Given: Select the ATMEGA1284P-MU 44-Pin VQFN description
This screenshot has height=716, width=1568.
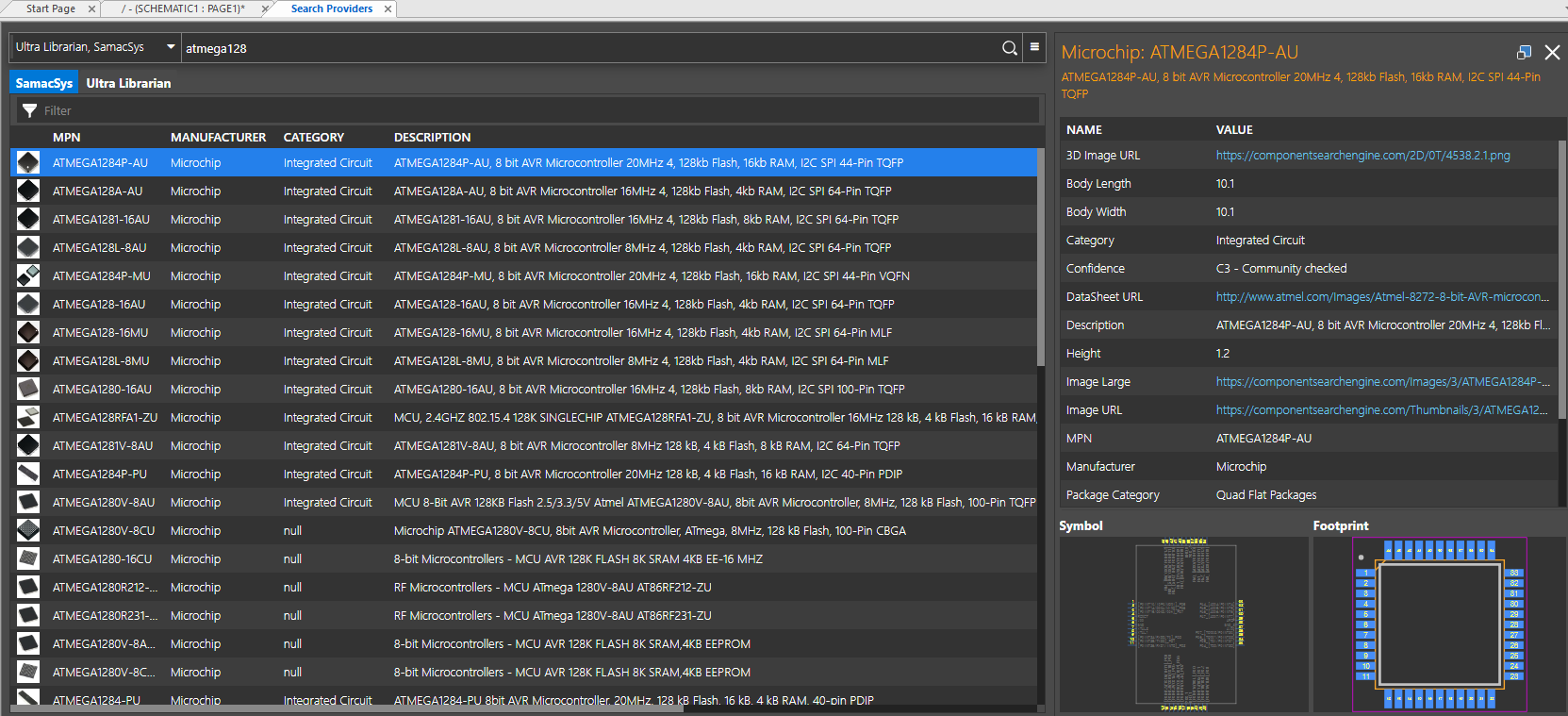Looking at the screenshot, I should [651, 276].
